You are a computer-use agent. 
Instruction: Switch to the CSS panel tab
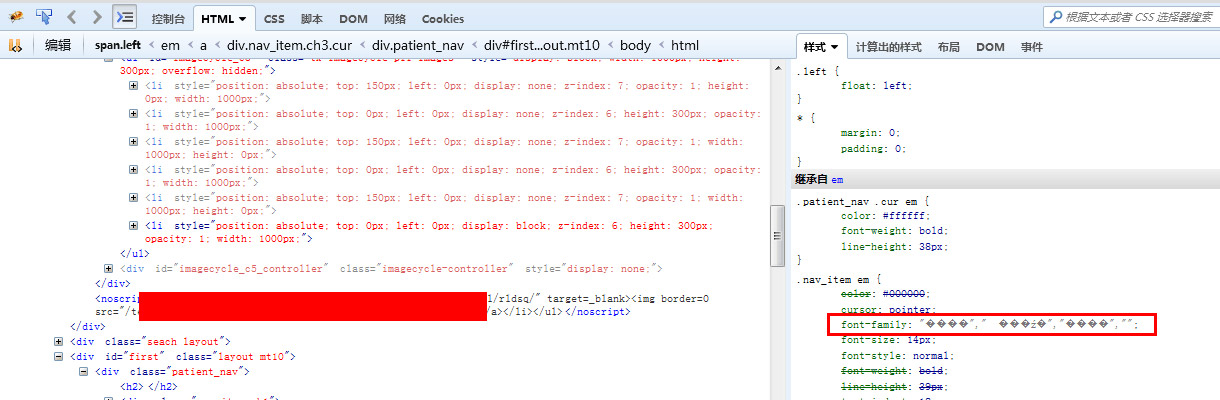274,19
